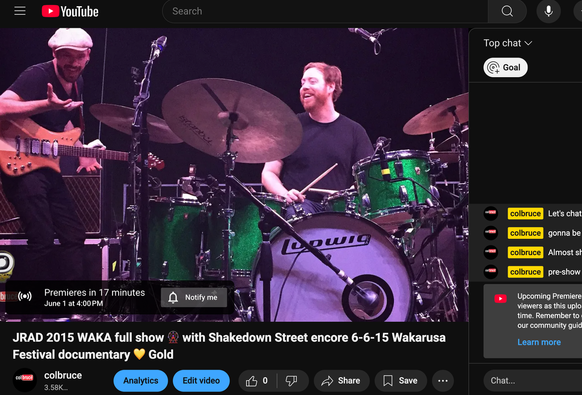
Task: Go to YouTube home via logo
Action: [x=70, y=12]
